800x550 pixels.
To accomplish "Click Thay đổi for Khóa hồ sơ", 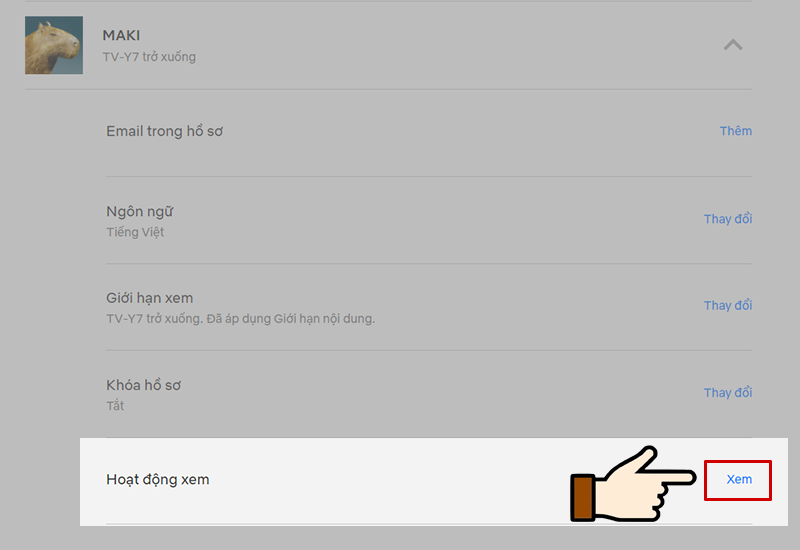I will (x=728, y=393).
